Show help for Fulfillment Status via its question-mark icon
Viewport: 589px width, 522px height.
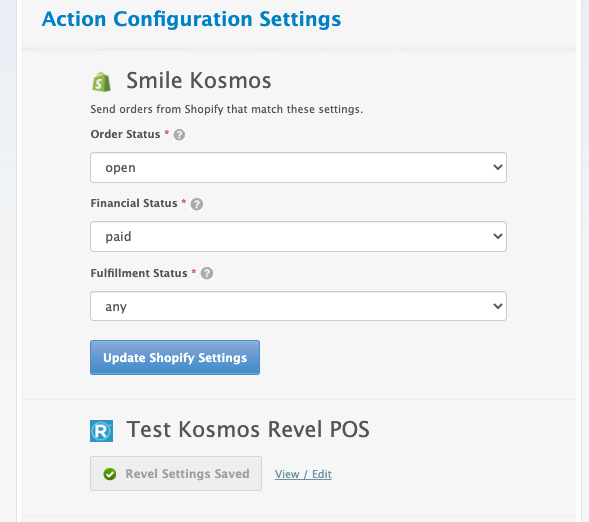pyautogui.click(x=207, y=273)
